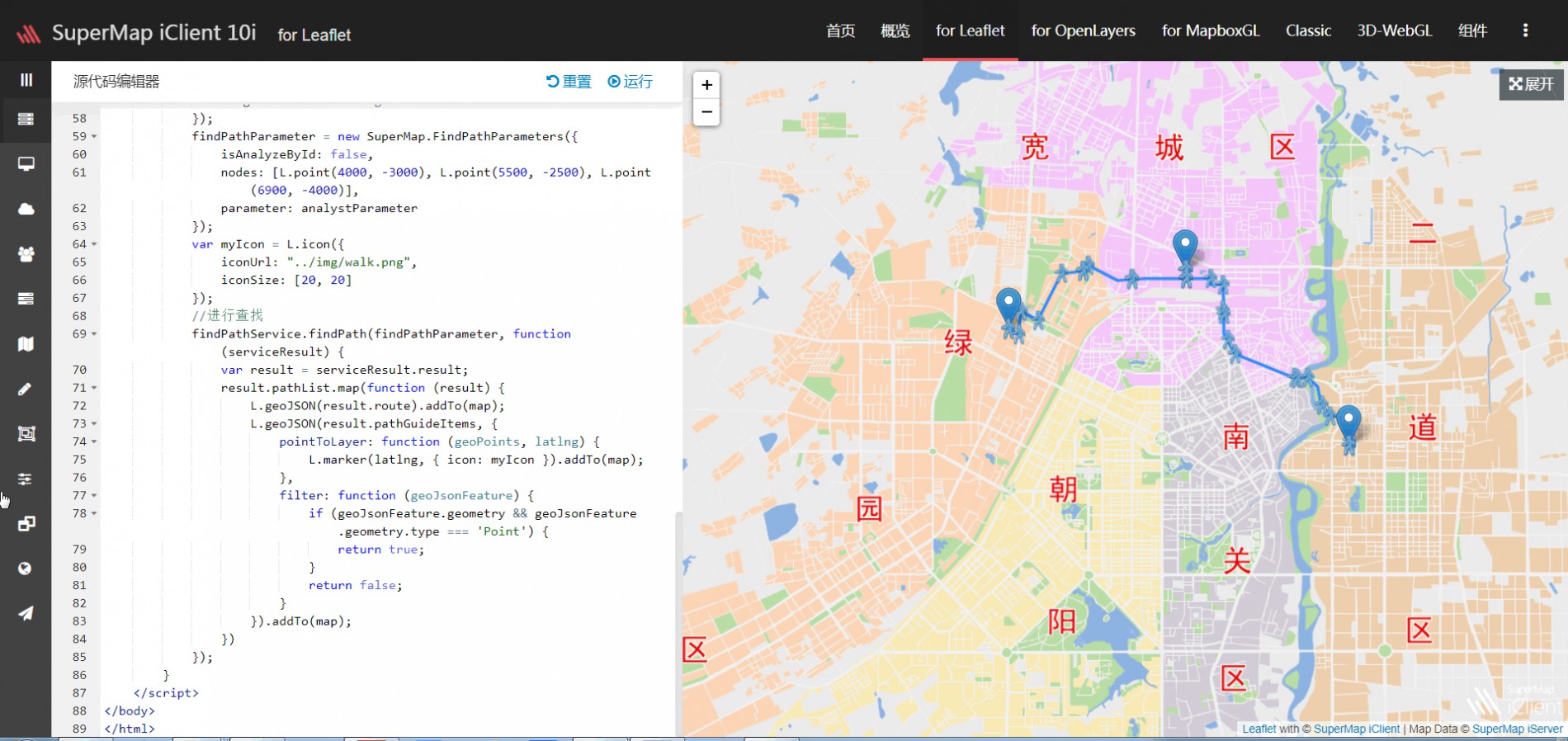Zoom out the map with minus button
The image size is (1568, 741).
point(706,112)
